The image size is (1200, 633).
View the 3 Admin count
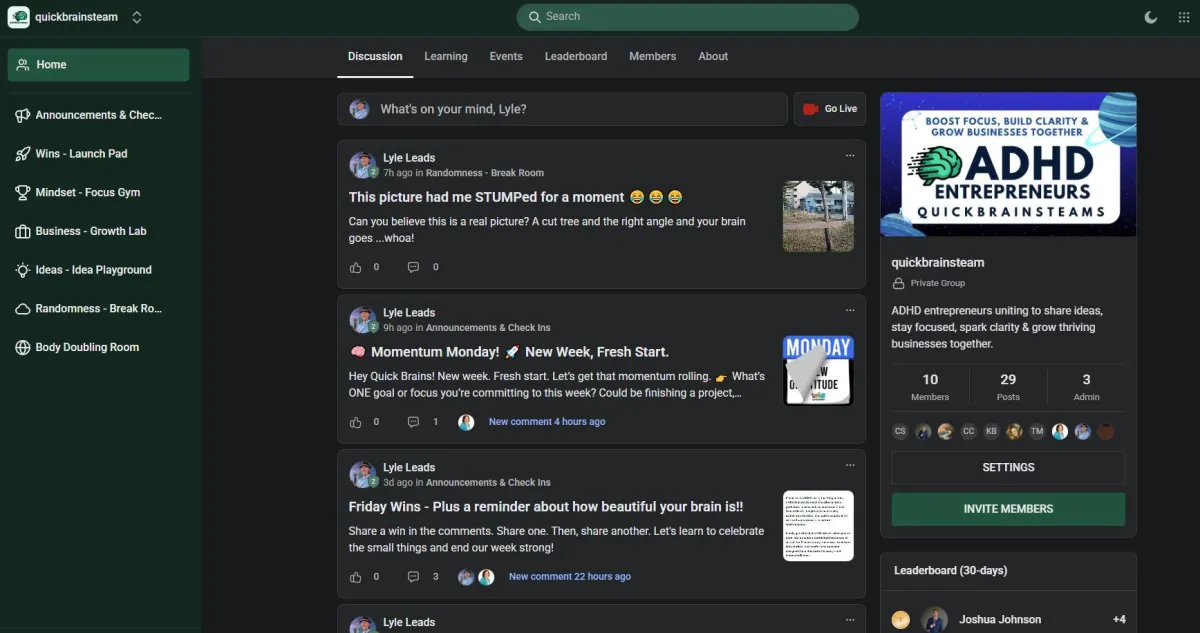pyautogui.click(x=1086, y=387)
